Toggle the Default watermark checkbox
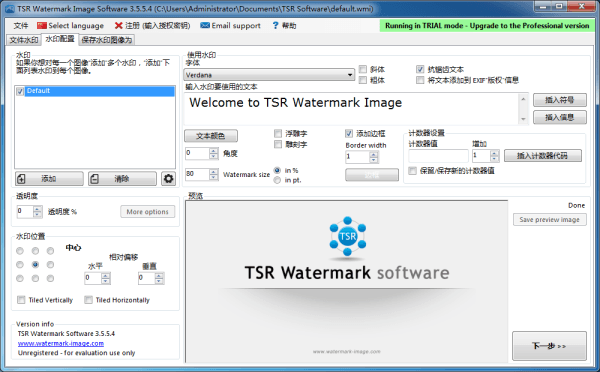Screen dimensions: 600x372 pyautogui.click(x=20, y=91)
